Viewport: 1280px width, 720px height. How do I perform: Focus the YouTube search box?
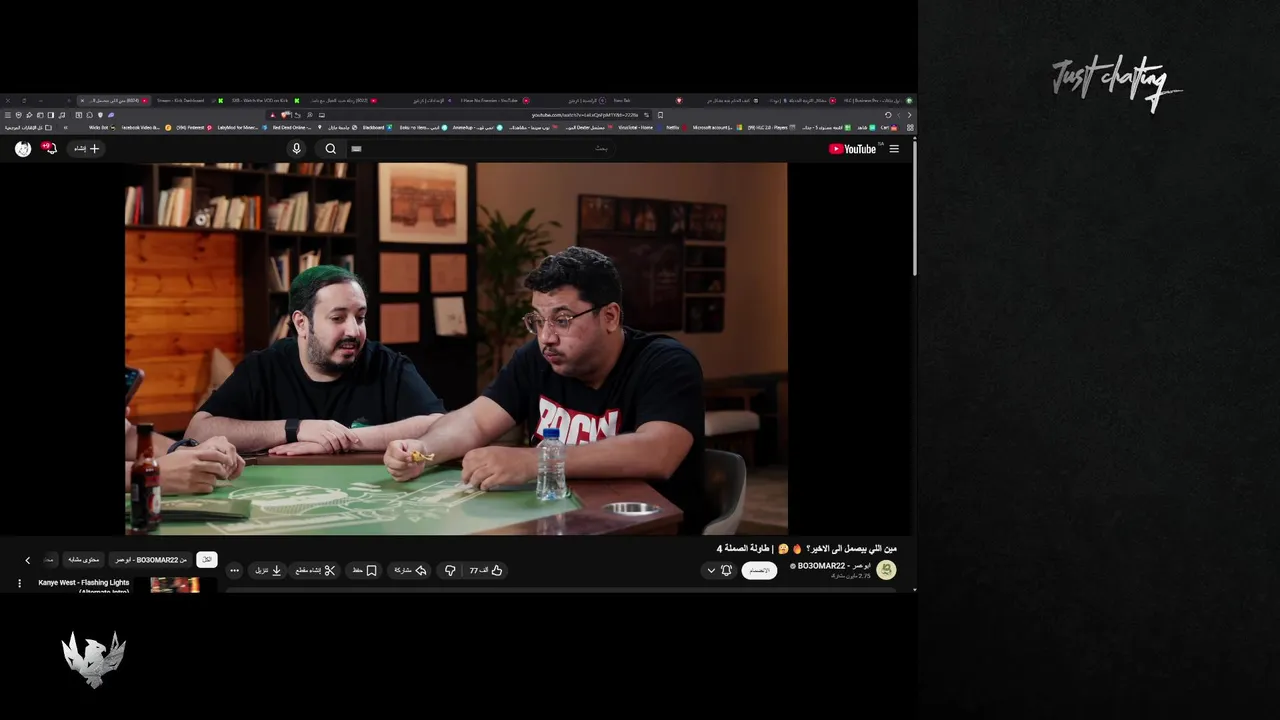pos(480,149)
